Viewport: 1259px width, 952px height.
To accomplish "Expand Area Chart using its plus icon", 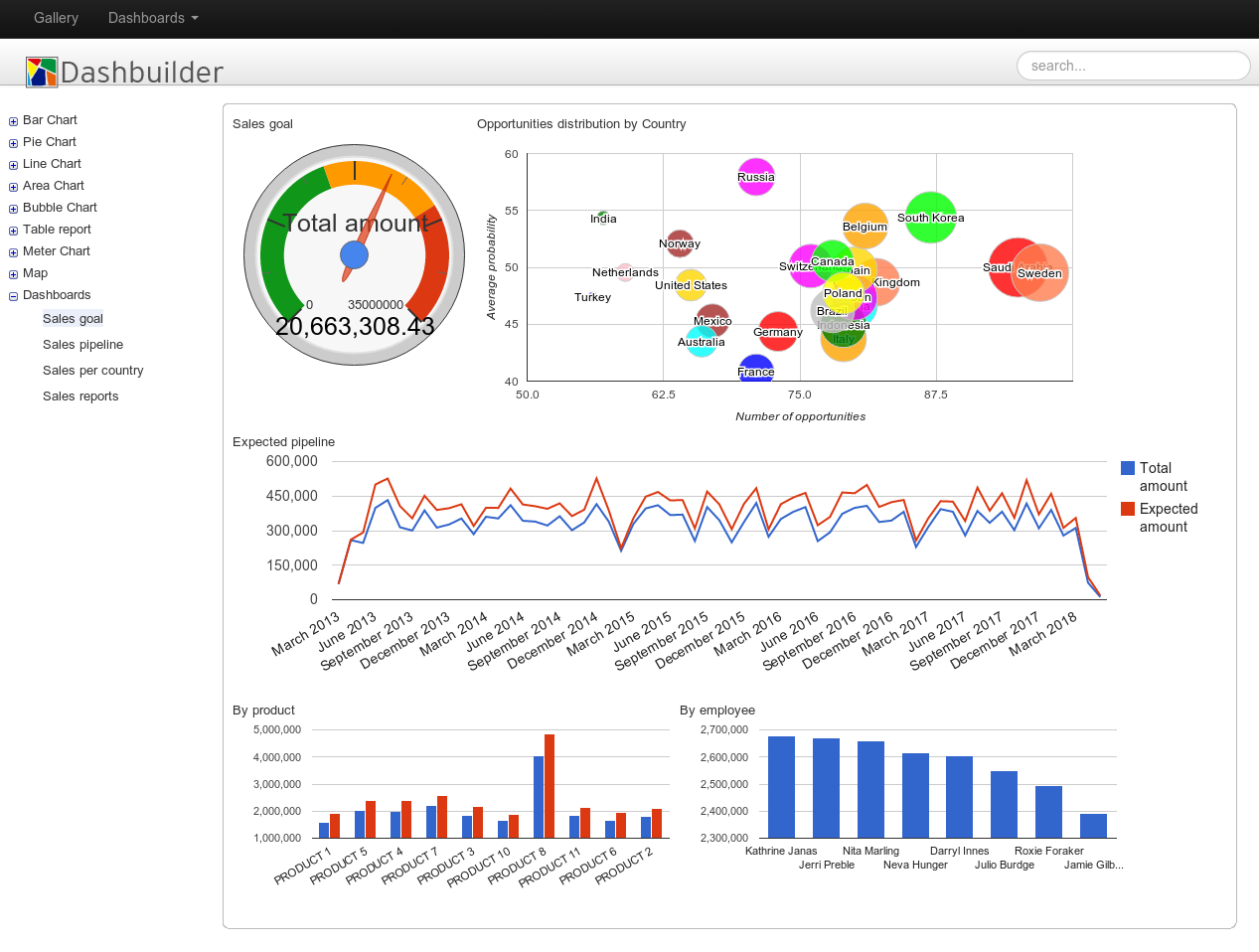I will click(12, 186).
